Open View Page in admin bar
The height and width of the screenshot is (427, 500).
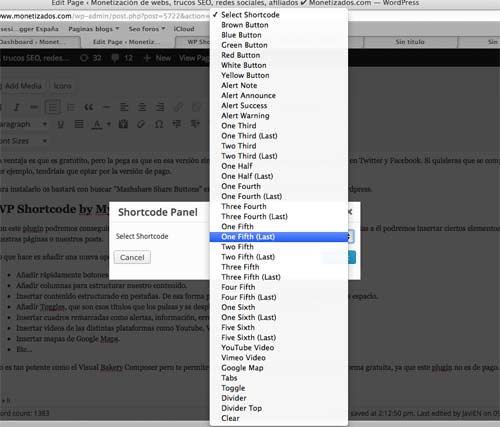tap(194, 58)
